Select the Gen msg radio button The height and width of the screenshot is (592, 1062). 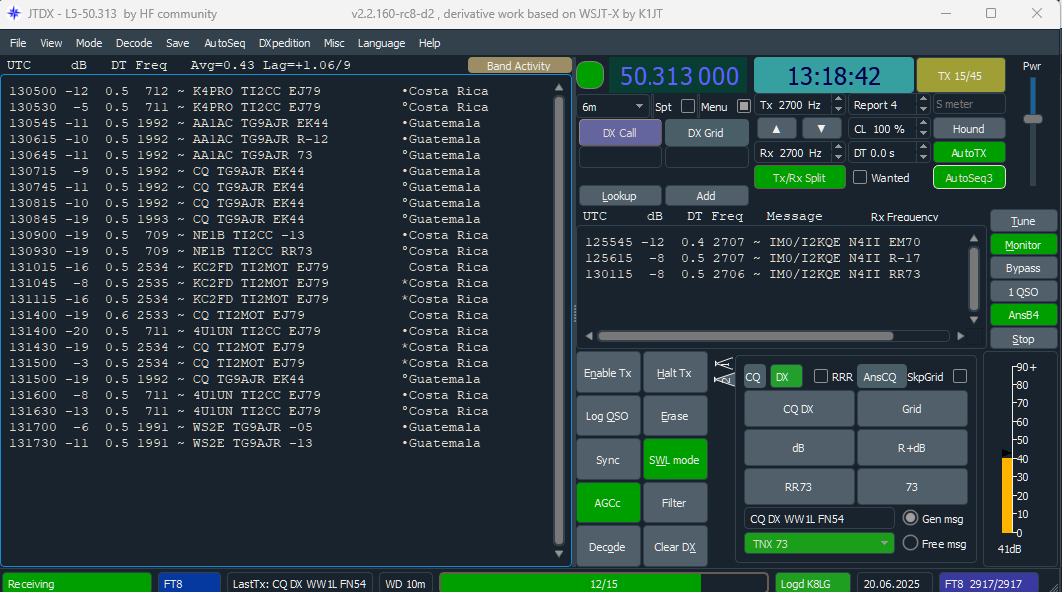point(910,518)
